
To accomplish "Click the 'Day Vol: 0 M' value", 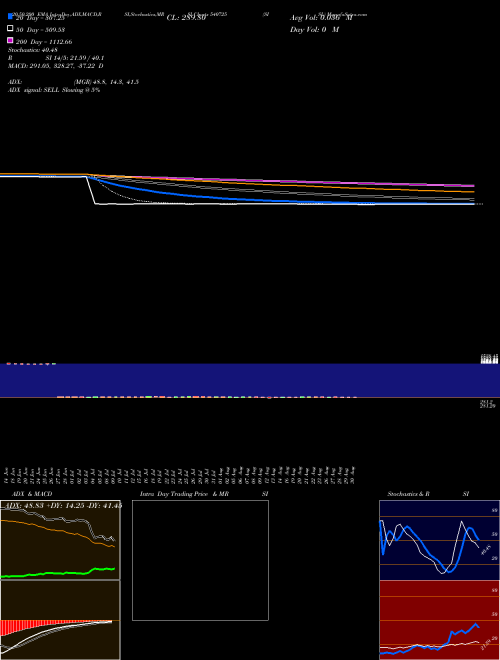I will pyautogui.click(x=314, y=29).
